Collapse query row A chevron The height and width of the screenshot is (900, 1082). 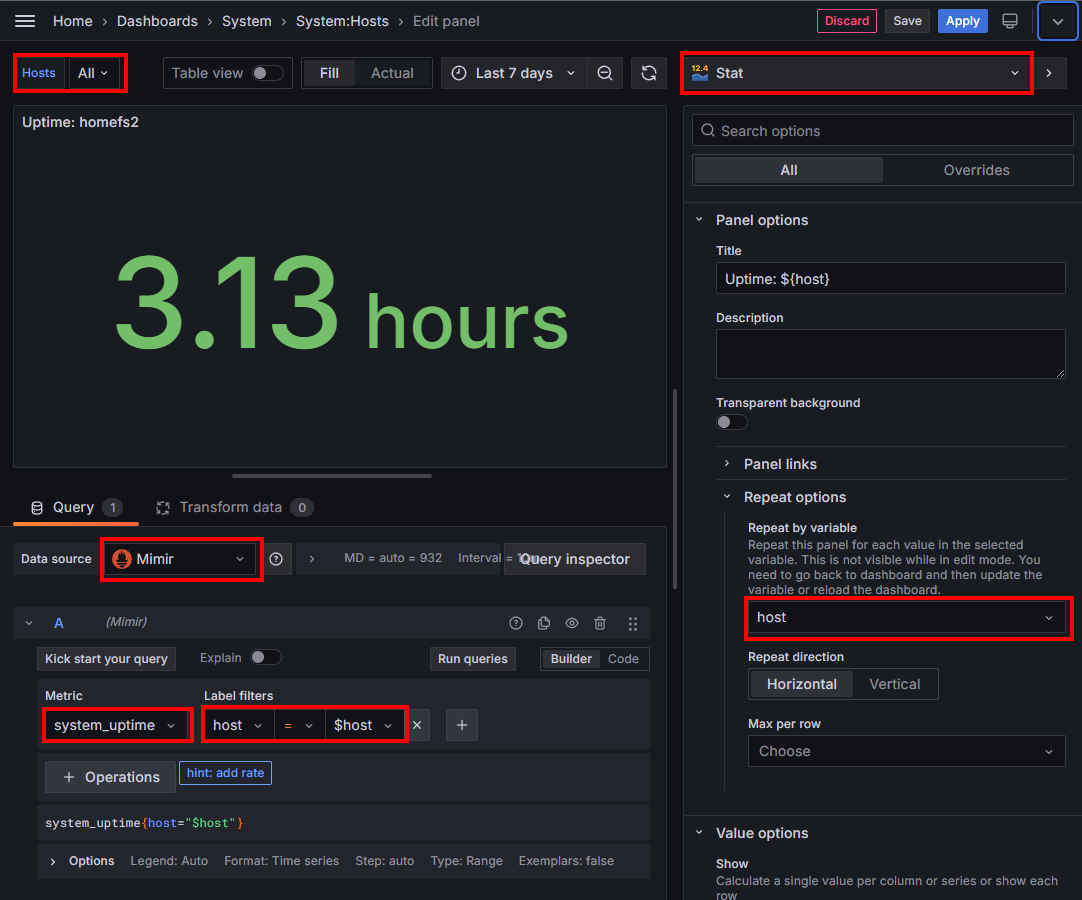pos(29,623)
